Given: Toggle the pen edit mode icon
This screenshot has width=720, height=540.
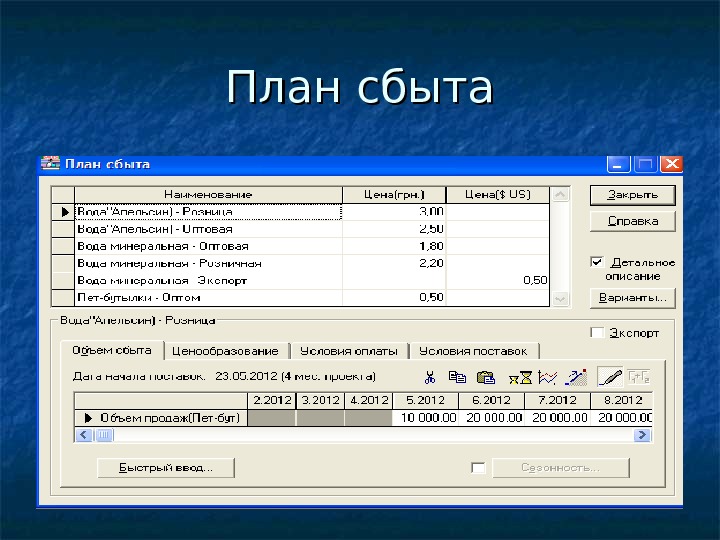Looking at the screenshot, I should tap(610, 377).
